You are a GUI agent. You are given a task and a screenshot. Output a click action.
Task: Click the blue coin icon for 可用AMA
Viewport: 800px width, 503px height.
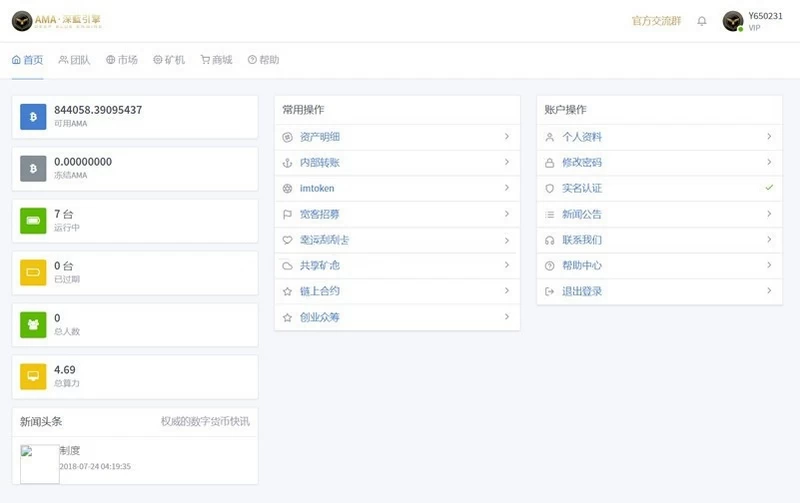[33, 117]
